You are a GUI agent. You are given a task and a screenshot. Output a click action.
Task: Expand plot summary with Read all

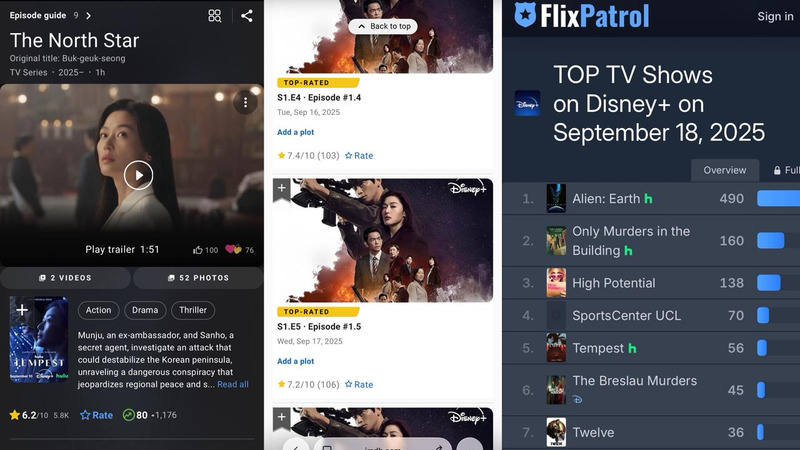click(x=233, y=384)
